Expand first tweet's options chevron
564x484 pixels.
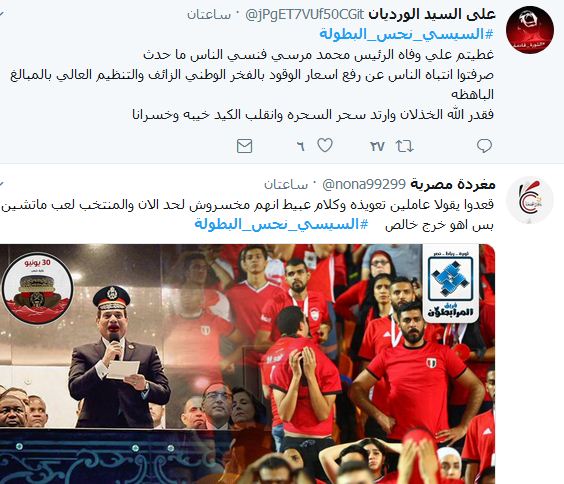pyautogui.click(x=2, y=14)
